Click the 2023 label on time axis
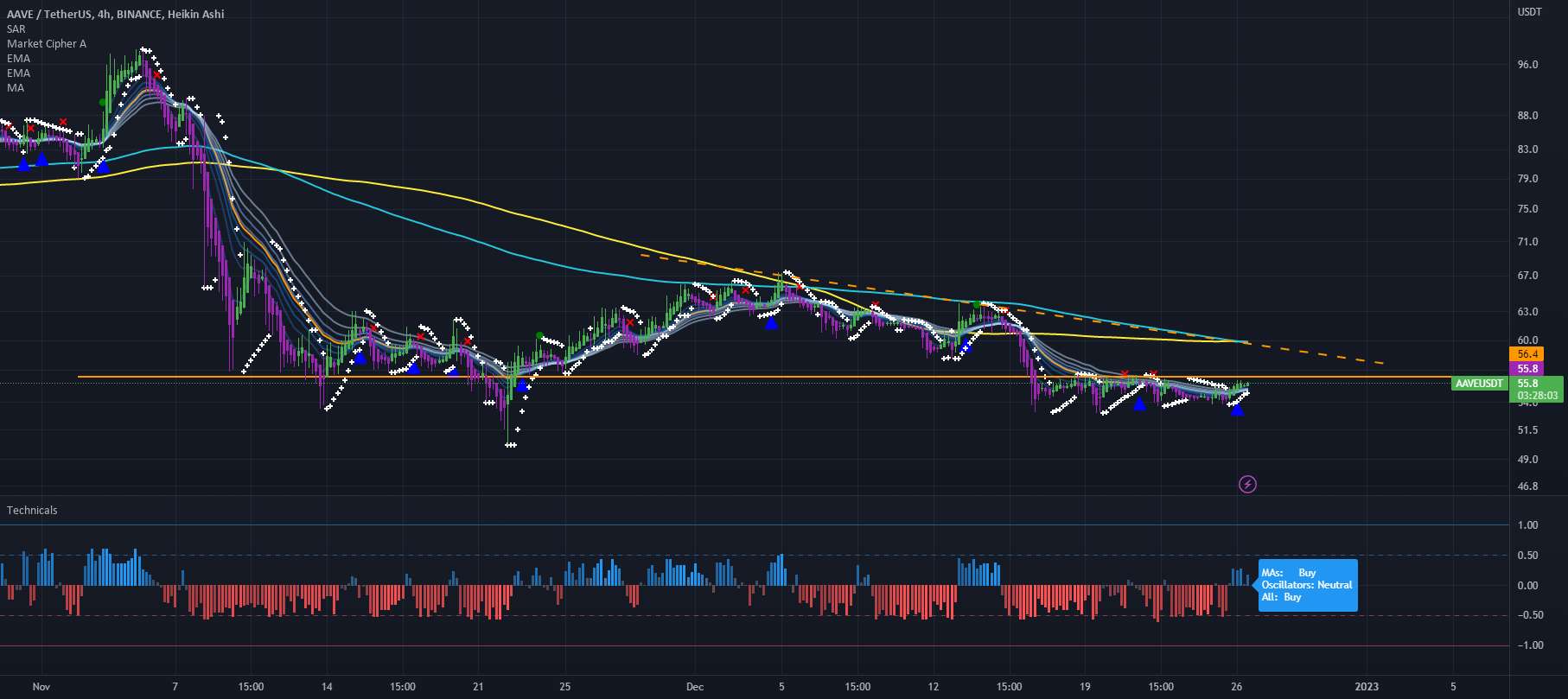The image size is (1568, 699). coord(1367,687)
